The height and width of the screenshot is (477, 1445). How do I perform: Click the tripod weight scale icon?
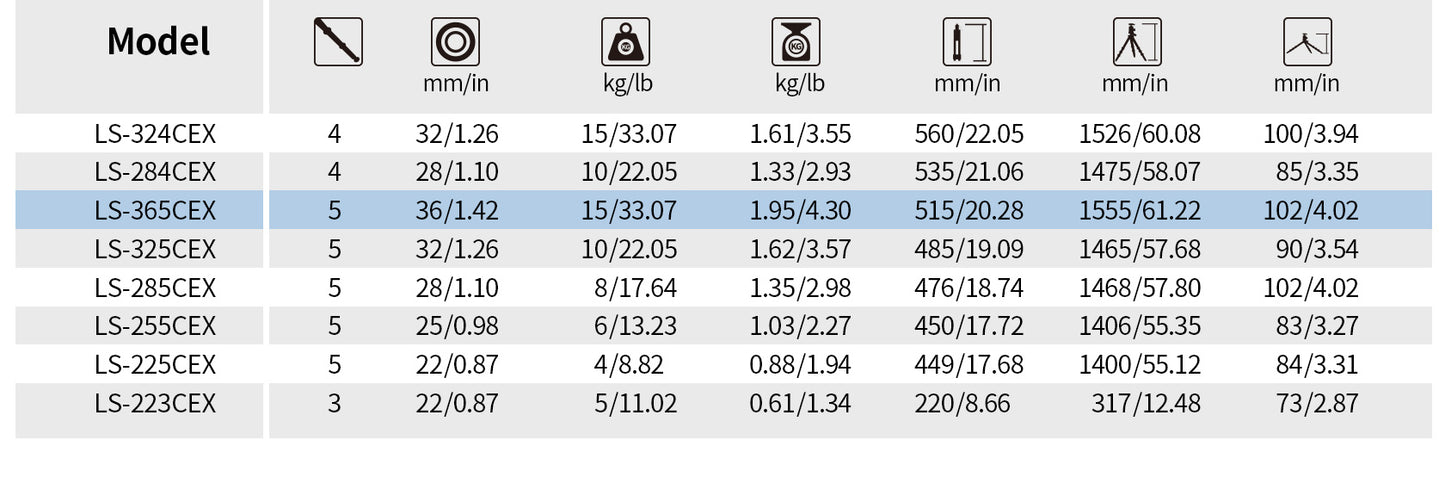point(797,42)
